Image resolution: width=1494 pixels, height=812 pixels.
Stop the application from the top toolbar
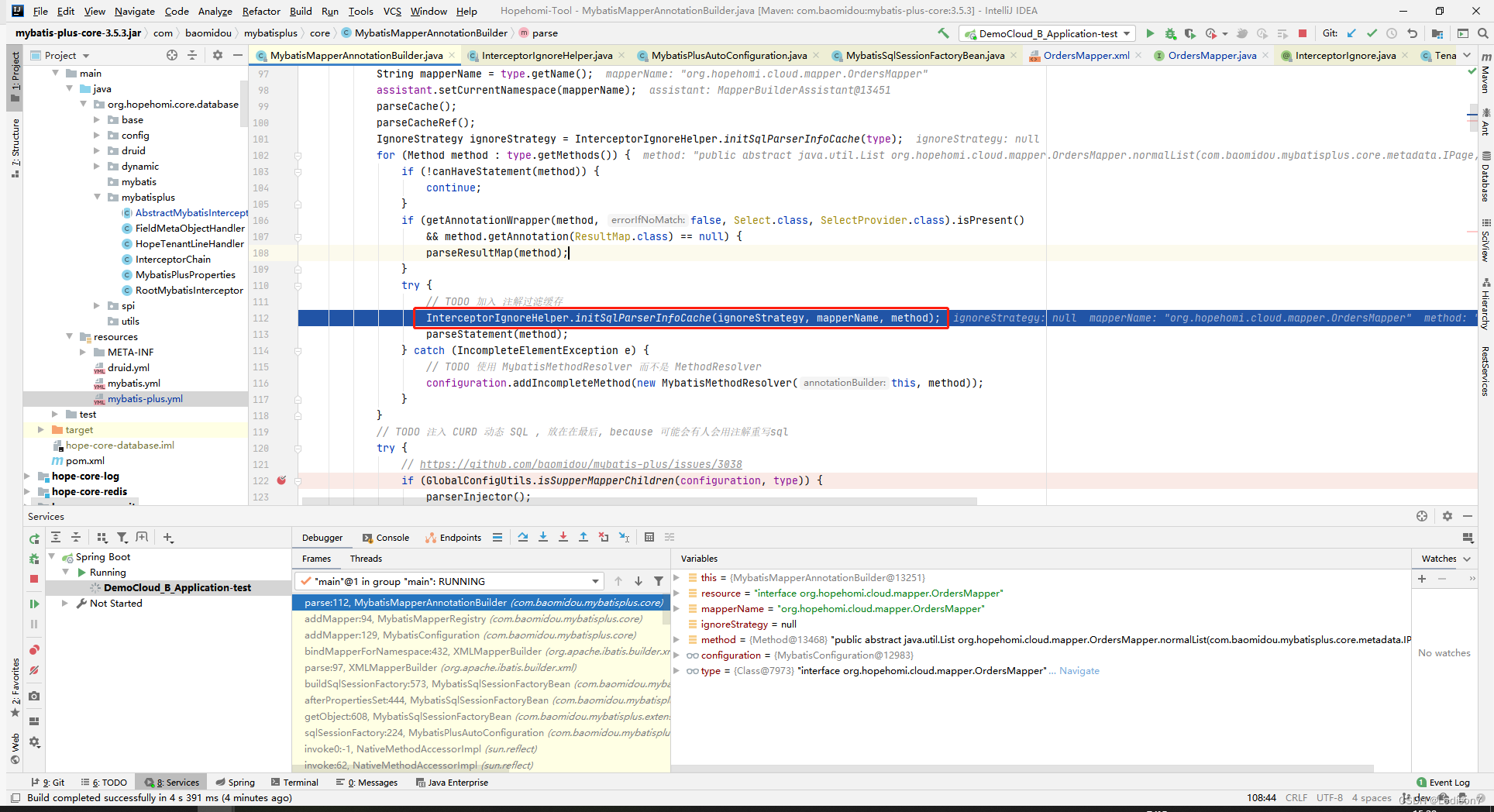tap(1303, 33)
